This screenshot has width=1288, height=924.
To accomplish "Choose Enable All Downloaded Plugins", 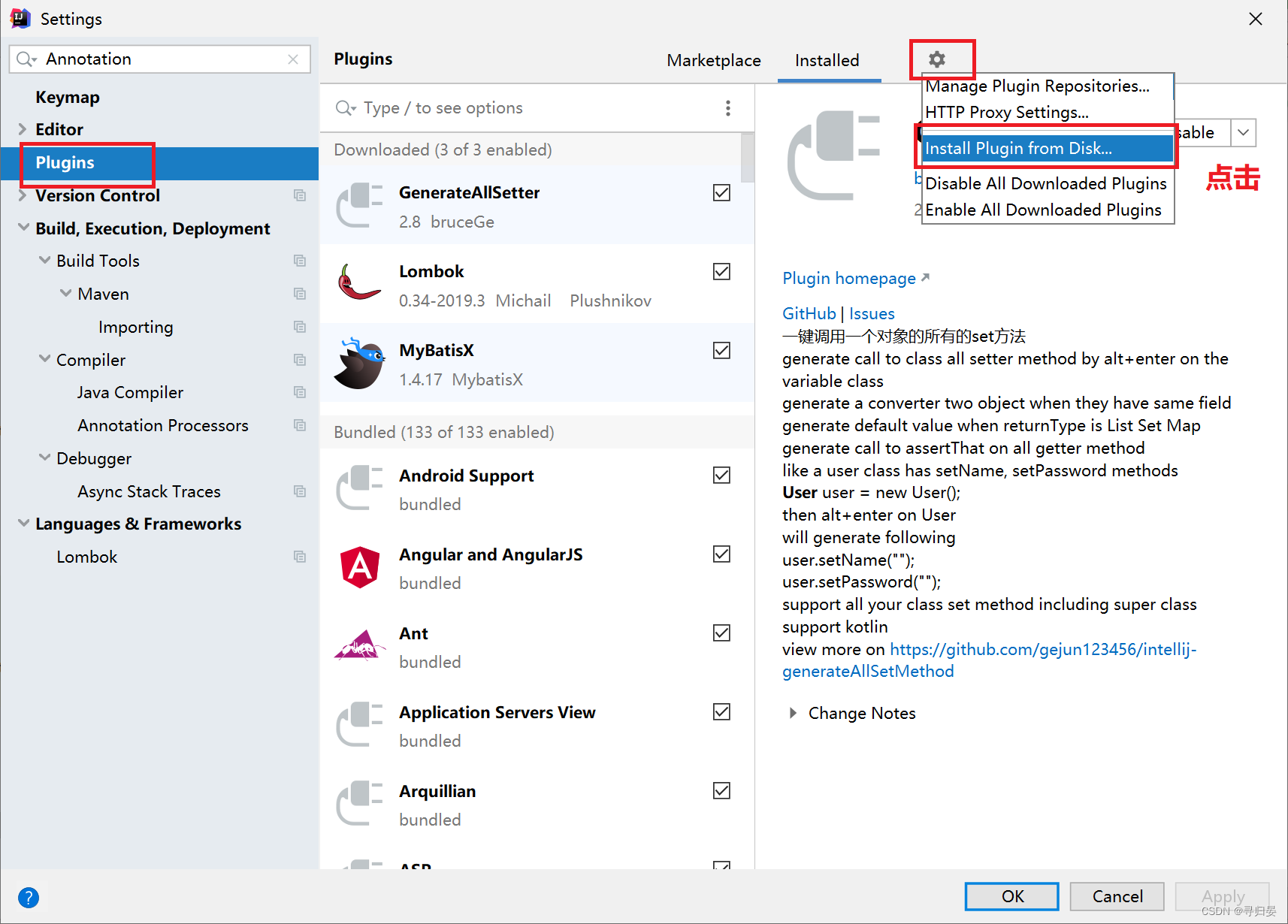I will point(1048,210).
